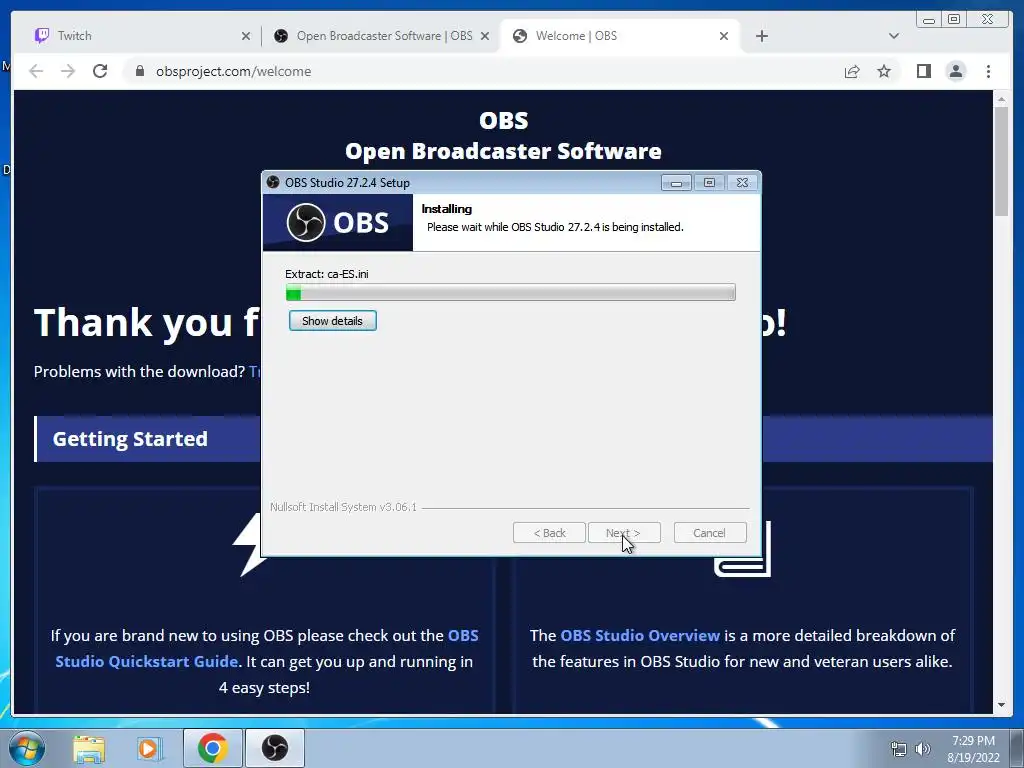
Task: Close the Welcome | OBS tab
Action: tap(724, 37)
